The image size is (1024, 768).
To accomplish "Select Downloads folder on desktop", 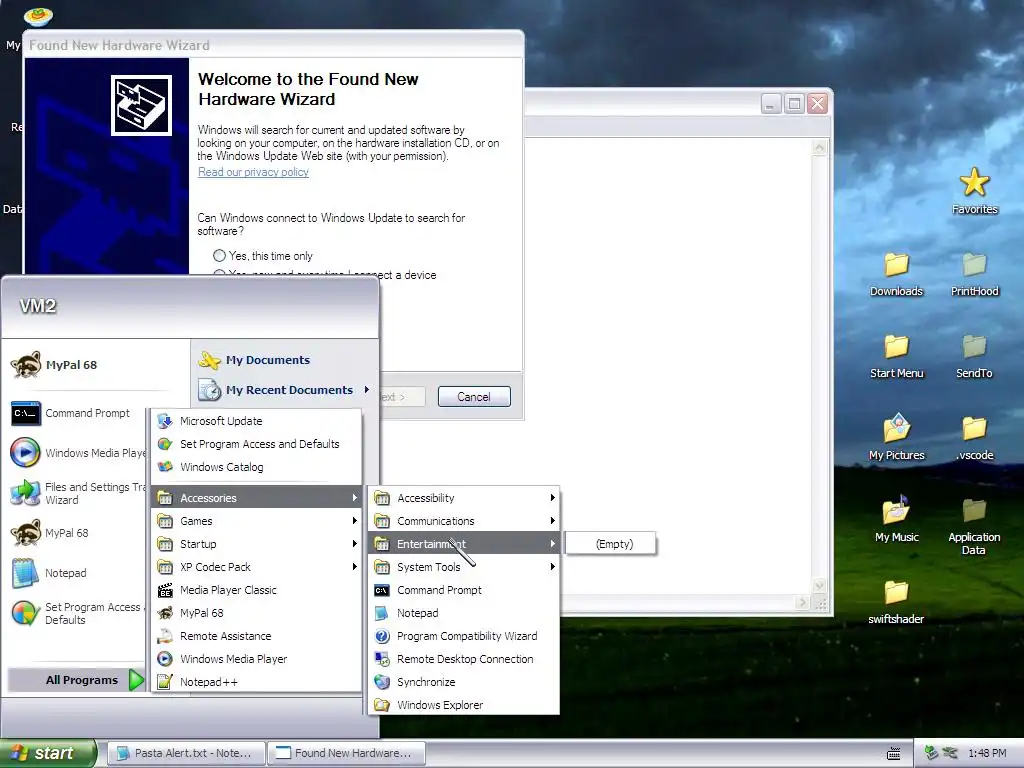I will click(x=896, y=273).
